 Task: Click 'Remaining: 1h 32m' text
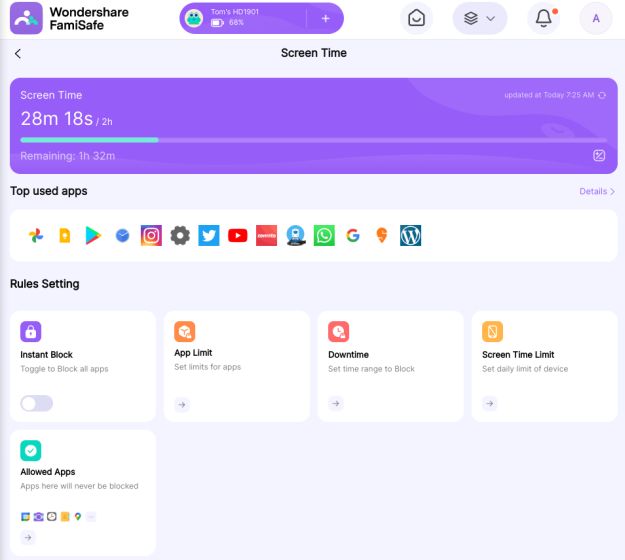click(68, 156)
